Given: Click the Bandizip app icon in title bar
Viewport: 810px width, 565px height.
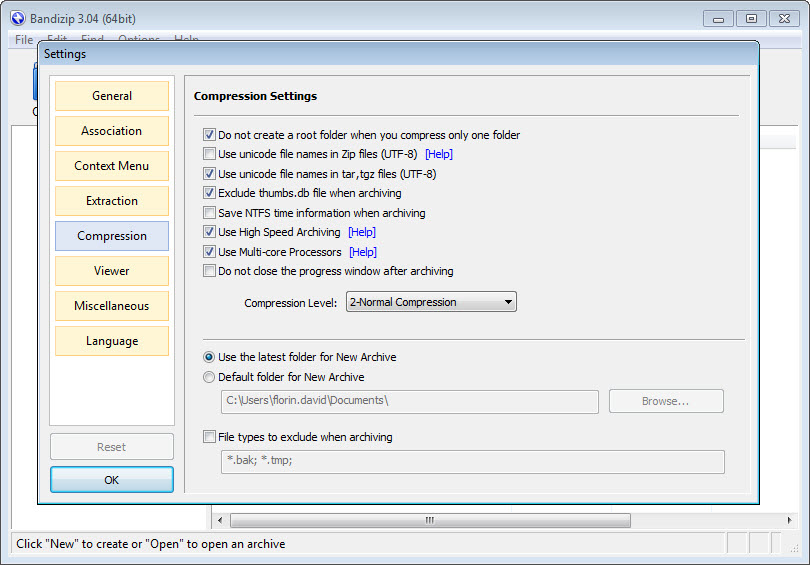Looking at the screenshot, I should pyautogui.click(x=17, y=18).
